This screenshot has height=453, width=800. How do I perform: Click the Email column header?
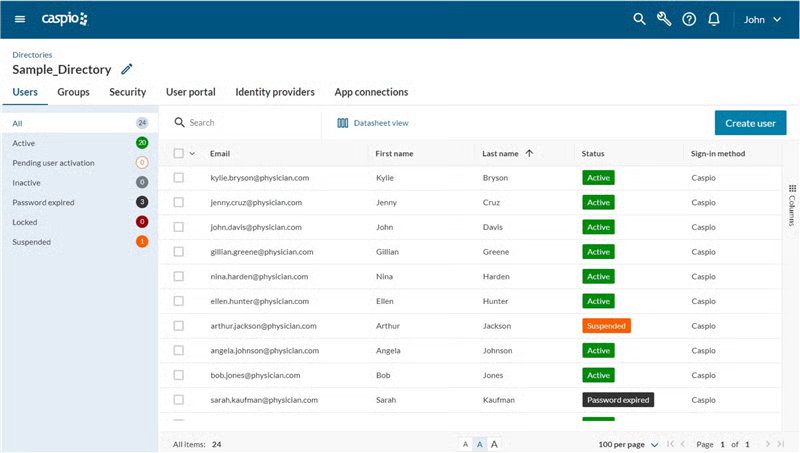pyautogui.click(x=220, y=153)
